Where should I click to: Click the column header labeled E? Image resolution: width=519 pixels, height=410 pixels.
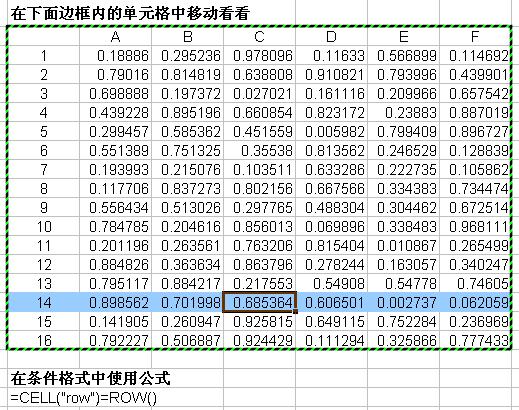(x=403, y=36)
